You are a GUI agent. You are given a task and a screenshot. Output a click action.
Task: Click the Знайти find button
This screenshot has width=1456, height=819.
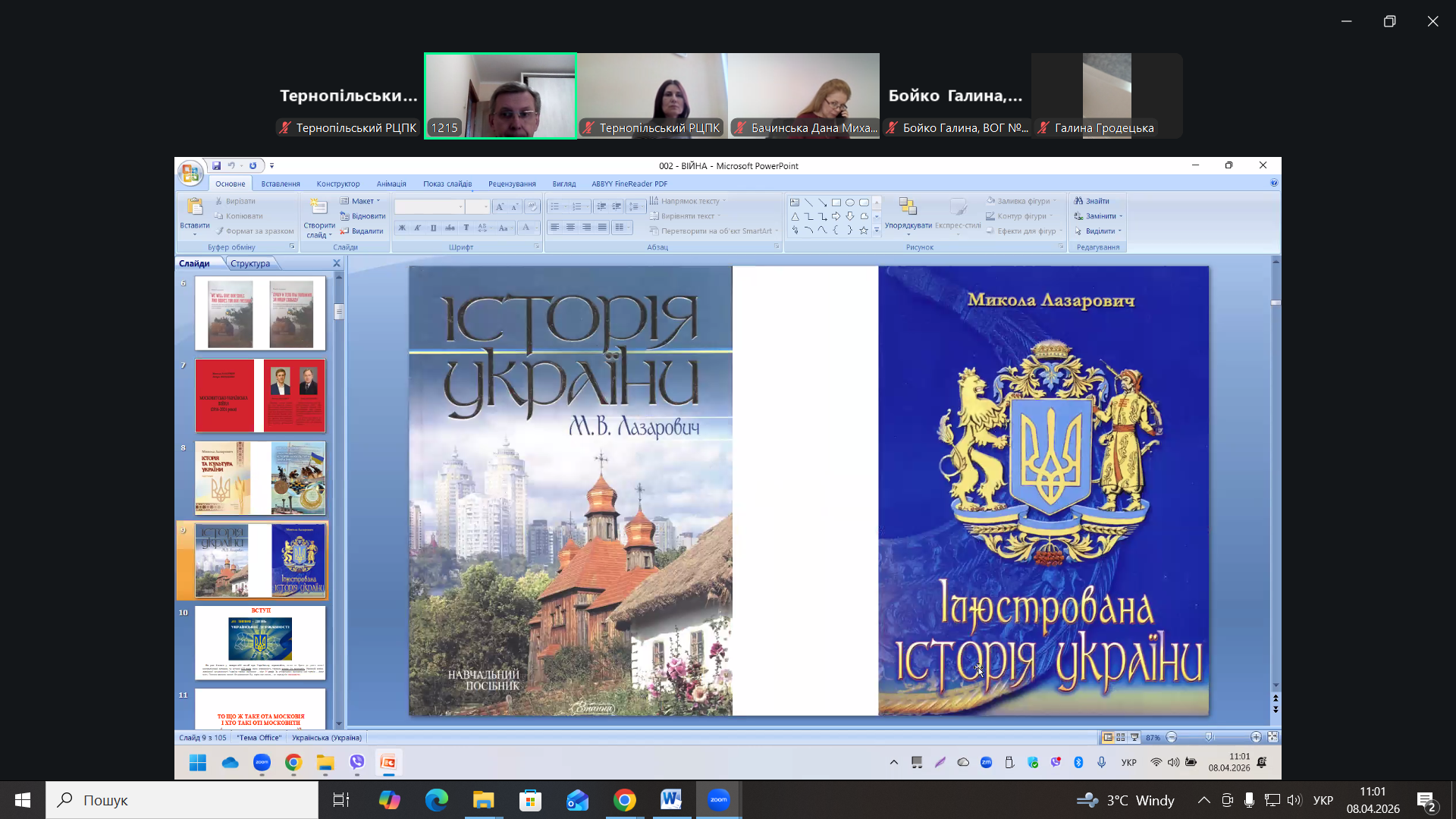[x=1091, y=201]
